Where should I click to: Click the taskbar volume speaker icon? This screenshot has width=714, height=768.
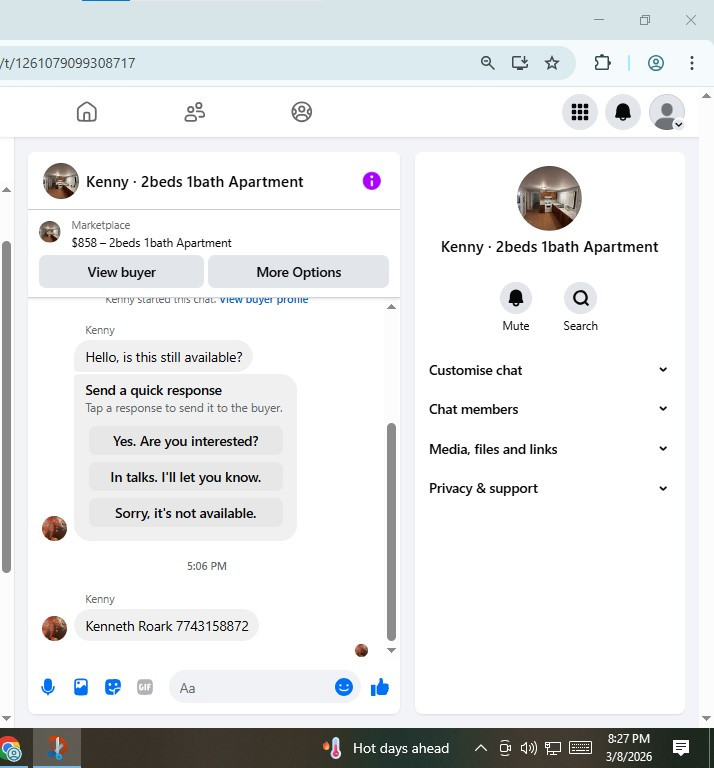click(529, 748)
